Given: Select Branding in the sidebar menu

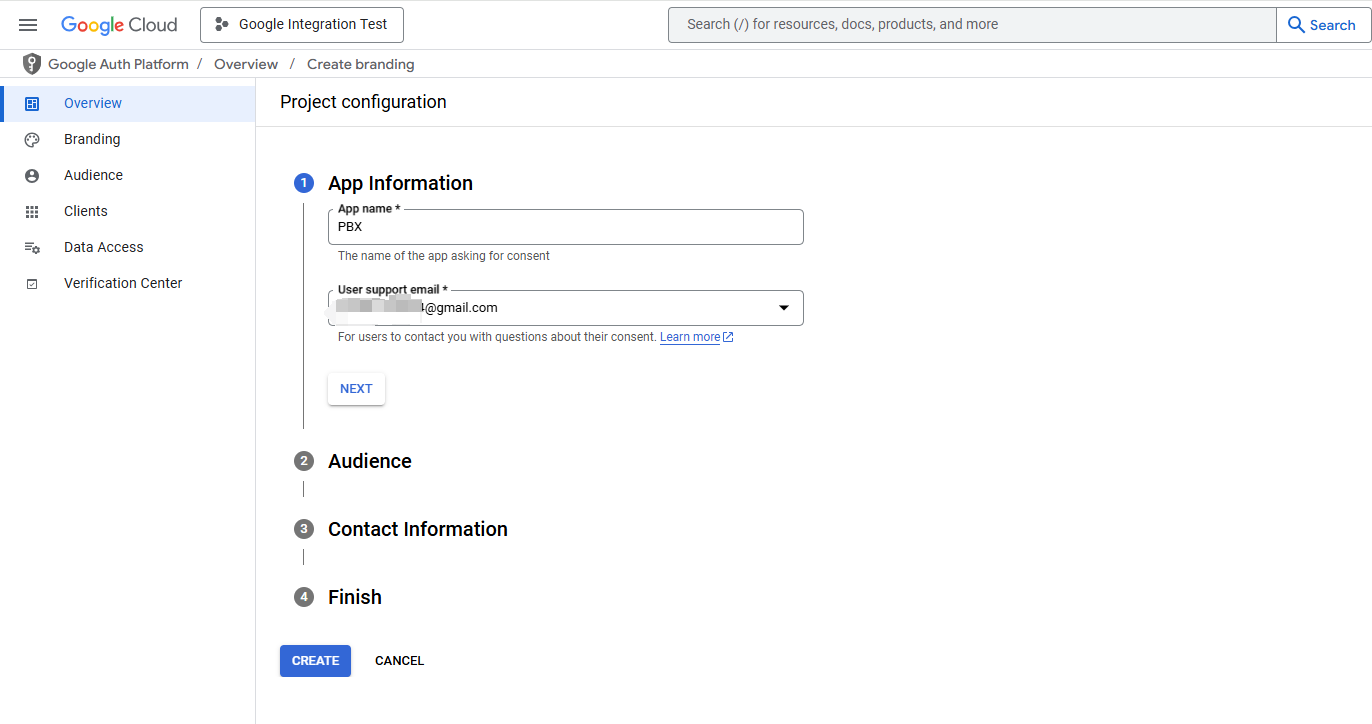Looking at the screenshot, I should click(92, 140).
